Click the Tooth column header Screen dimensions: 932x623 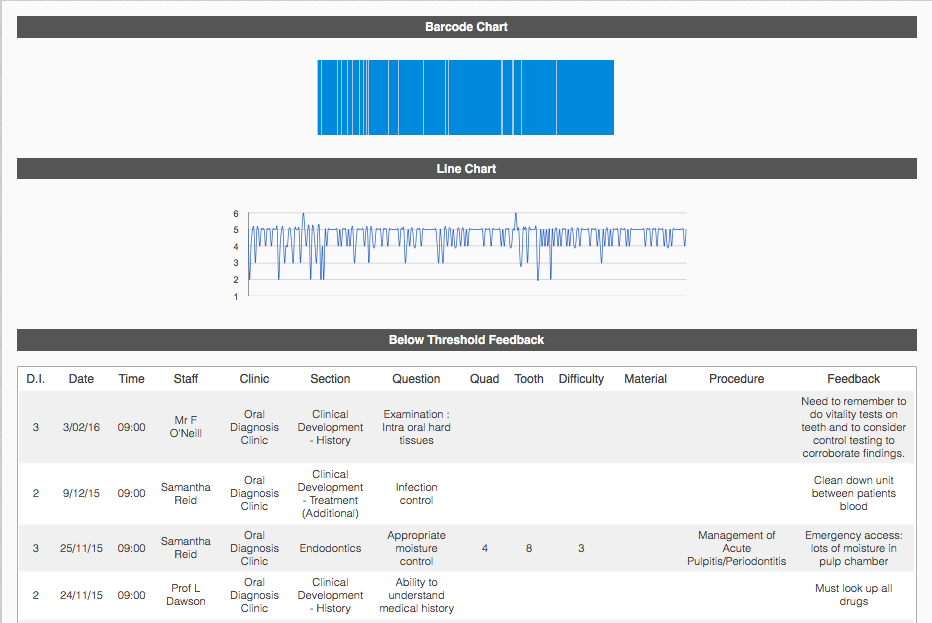[x=529, y=379]
